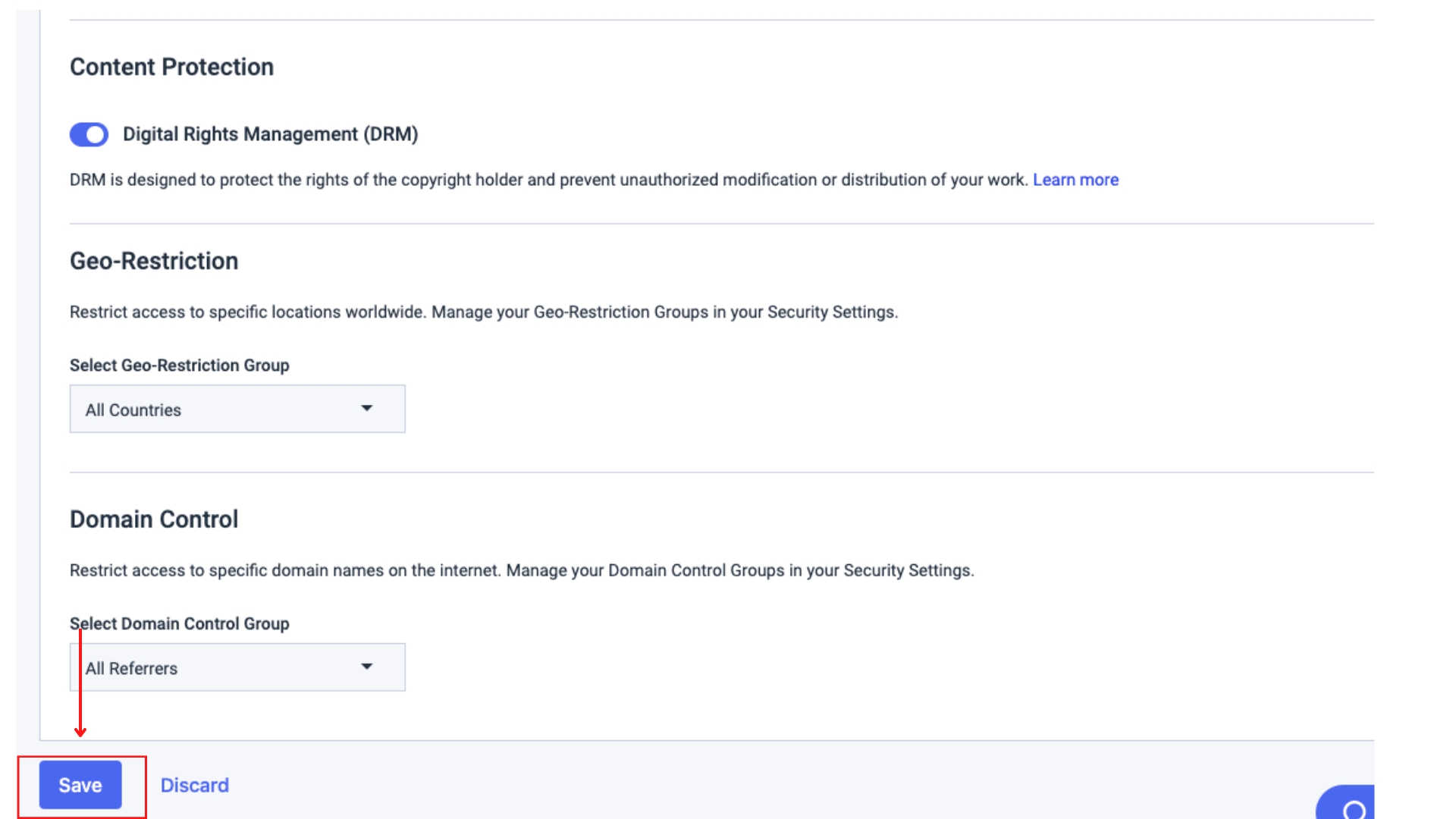Click the Geo-Restriction section heading
The width and height of the screenshot is (1456, 819).
154,261
